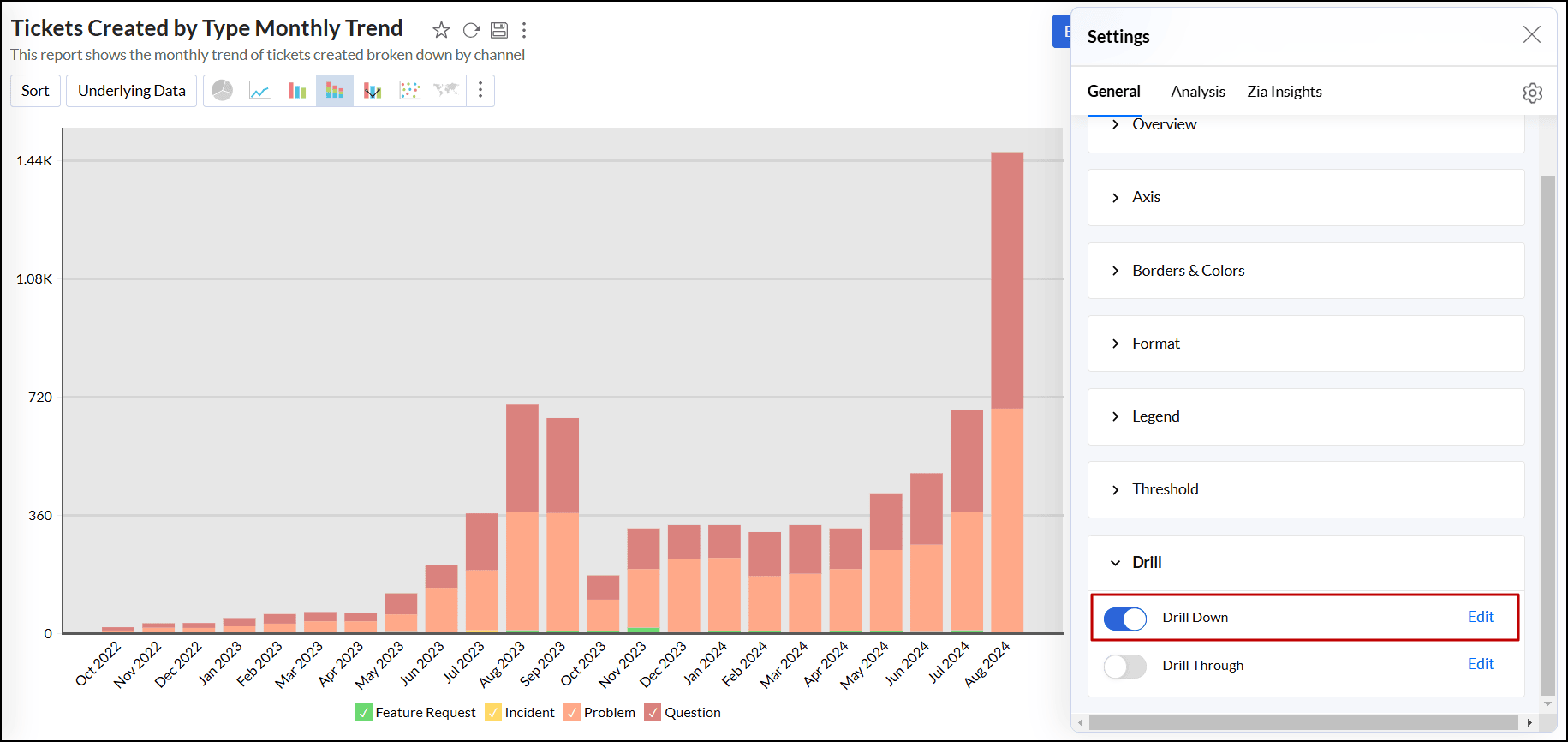1568x742 pixels.
Task: Click the Underlying Data button
Action: (x=132, y=91)
